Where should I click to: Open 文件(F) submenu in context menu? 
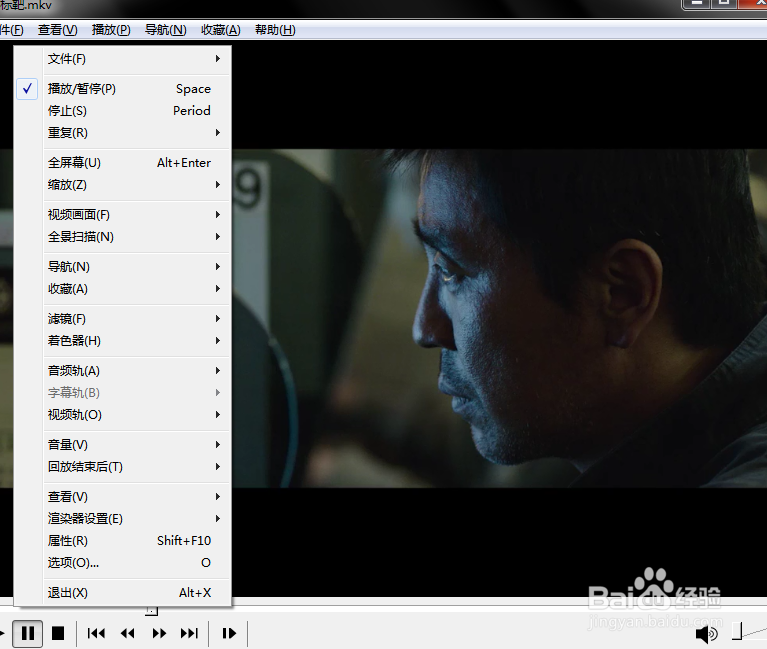click(122, 59)
